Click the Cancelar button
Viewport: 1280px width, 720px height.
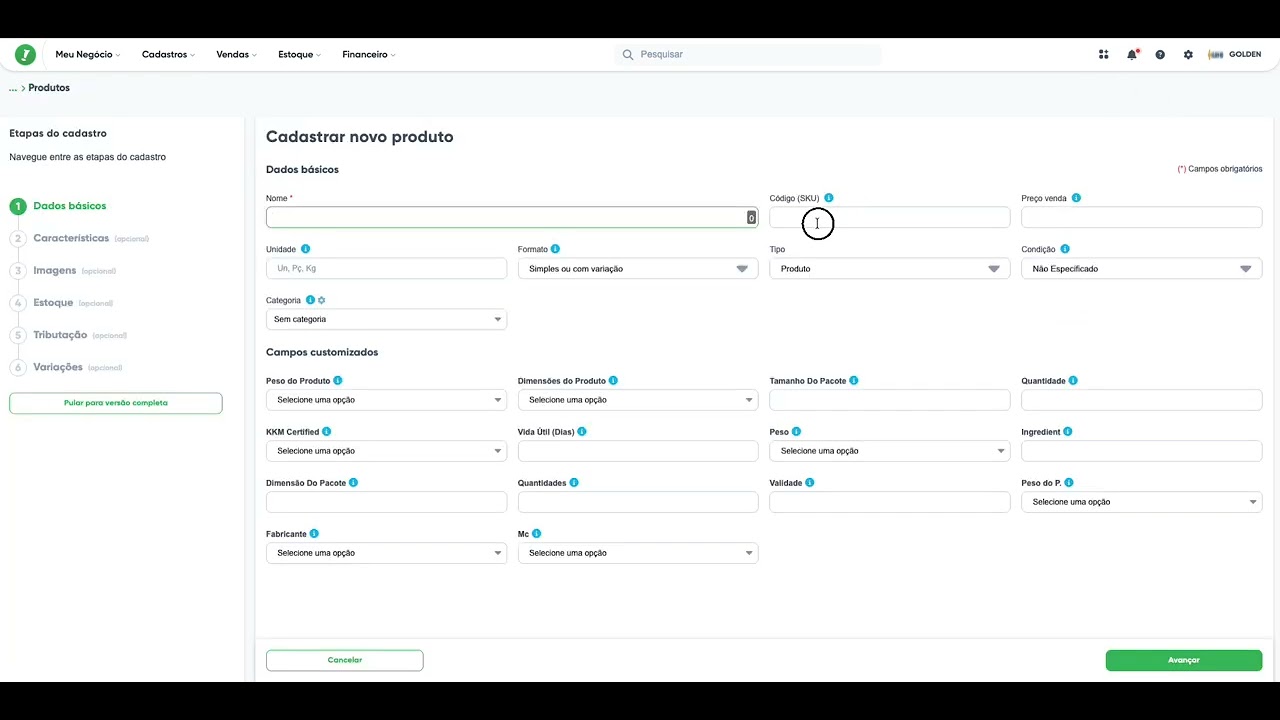coord(345,660)
